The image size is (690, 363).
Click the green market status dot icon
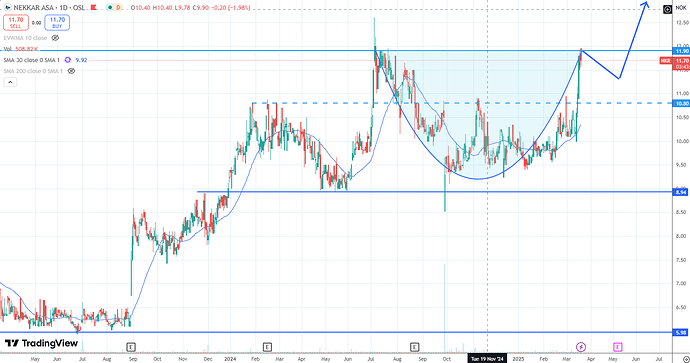(109, 7)
